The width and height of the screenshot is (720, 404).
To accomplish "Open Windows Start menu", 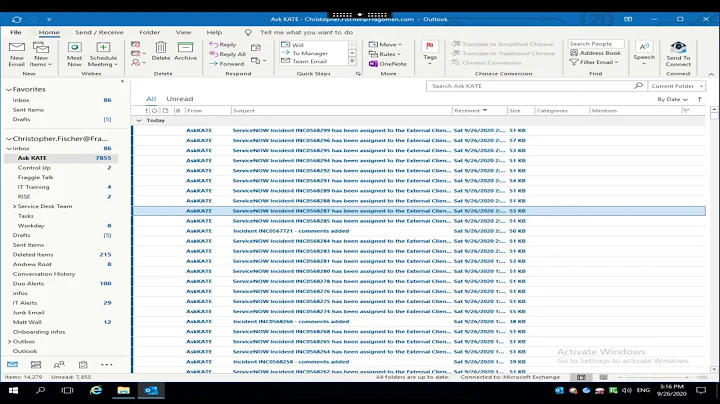I will coord(13,391).
